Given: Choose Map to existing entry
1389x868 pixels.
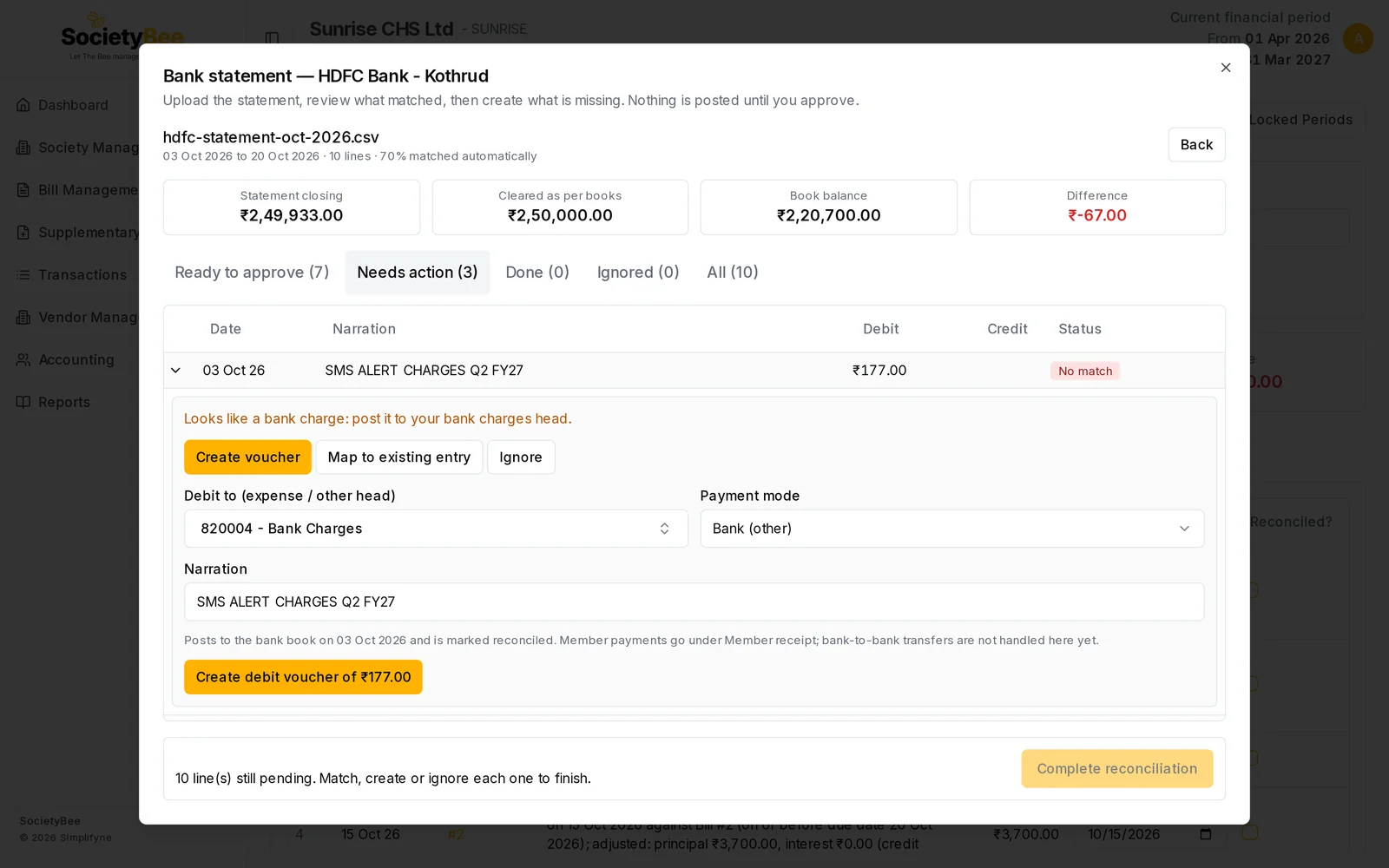Looking at the screenshot, I should click(x=399, y=457).
